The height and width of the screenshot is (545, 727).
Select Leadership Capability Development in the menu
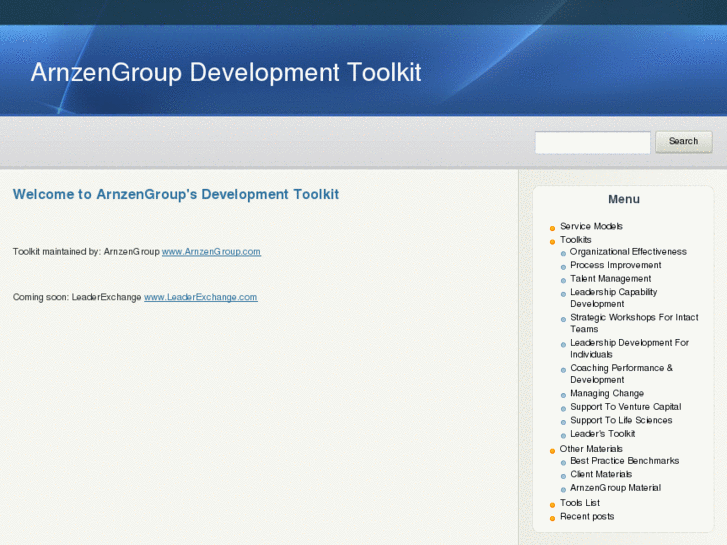pos(613,298)
